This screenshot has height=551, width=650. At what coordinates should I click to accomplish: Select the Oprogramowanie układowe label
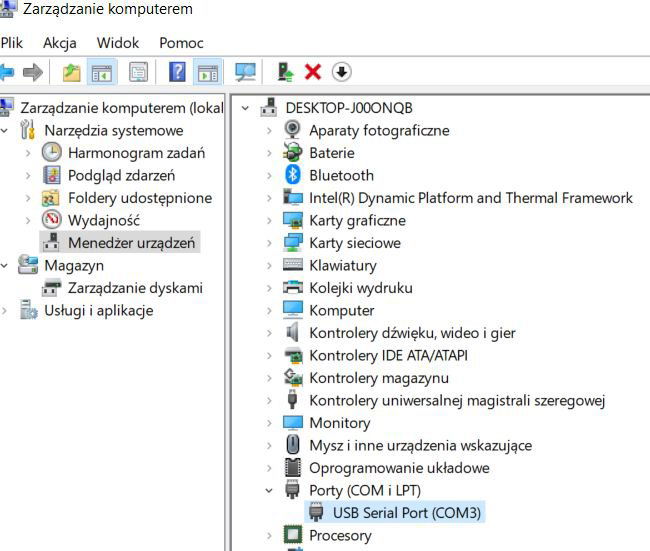(399, 468)
